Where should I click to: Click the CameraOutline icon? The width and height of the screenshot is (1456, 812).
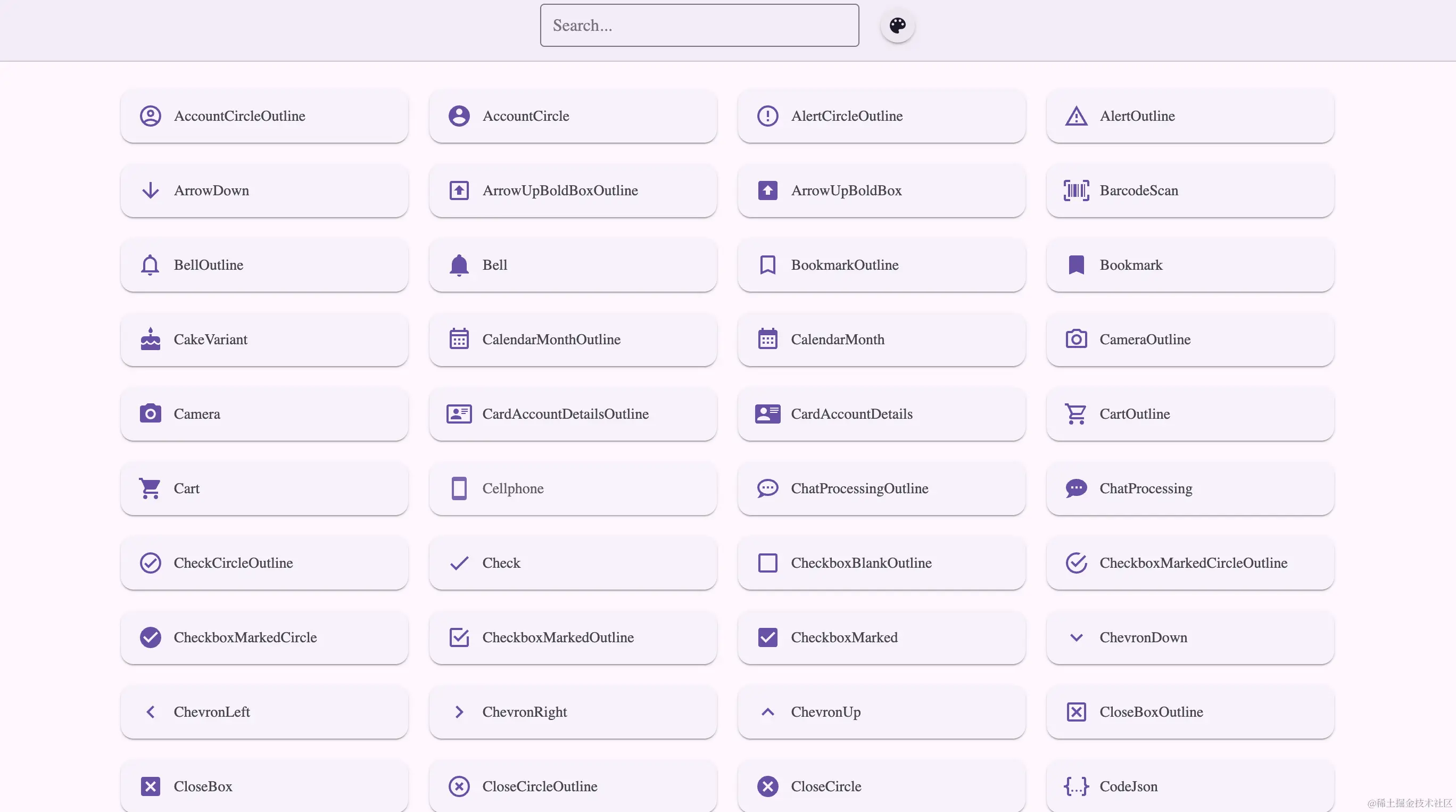point(1076,339)
